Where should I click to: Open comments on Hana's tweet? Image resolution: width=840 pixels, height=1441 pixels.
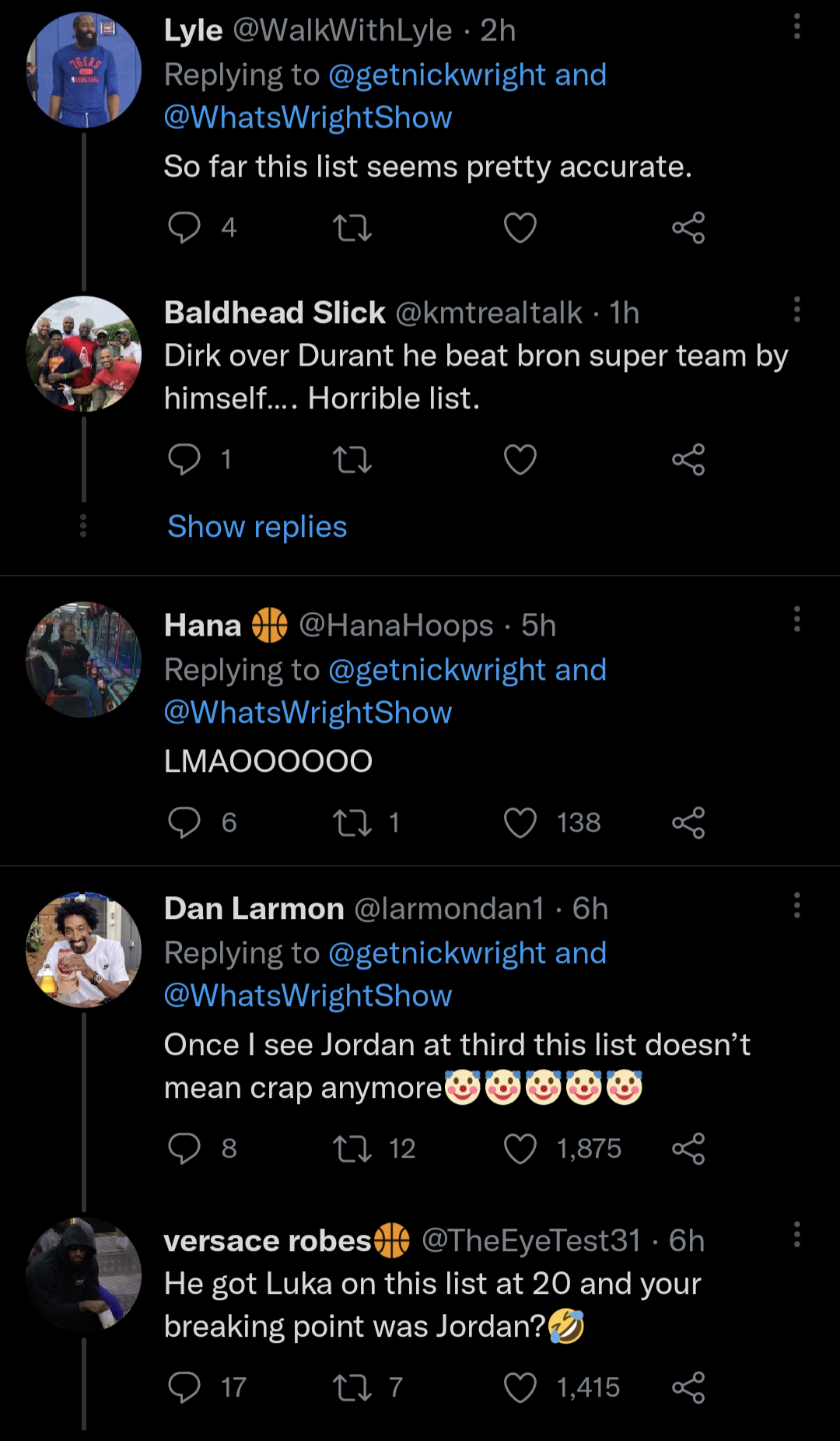[x=184, y=822]
